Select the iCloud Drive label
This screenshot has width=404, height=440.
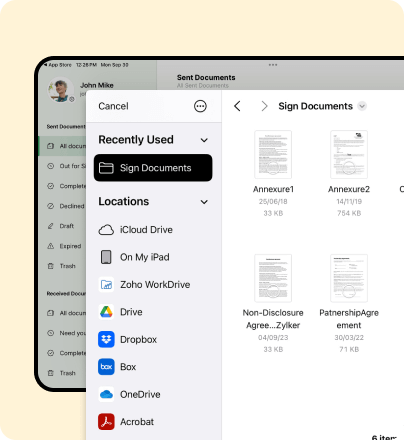click(146, 230)
